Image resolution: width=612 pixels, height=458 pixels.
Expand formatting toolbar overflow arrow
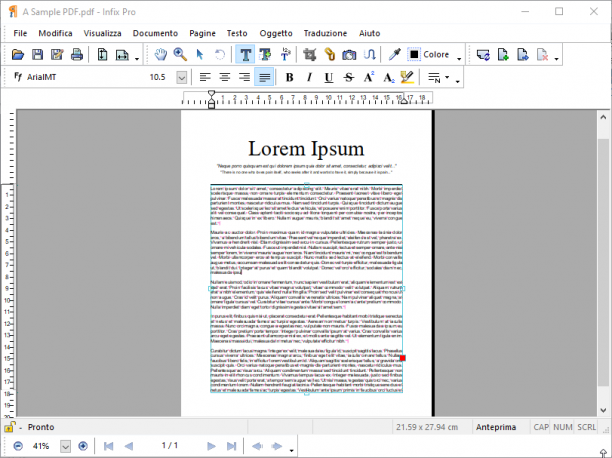(457, 81)
